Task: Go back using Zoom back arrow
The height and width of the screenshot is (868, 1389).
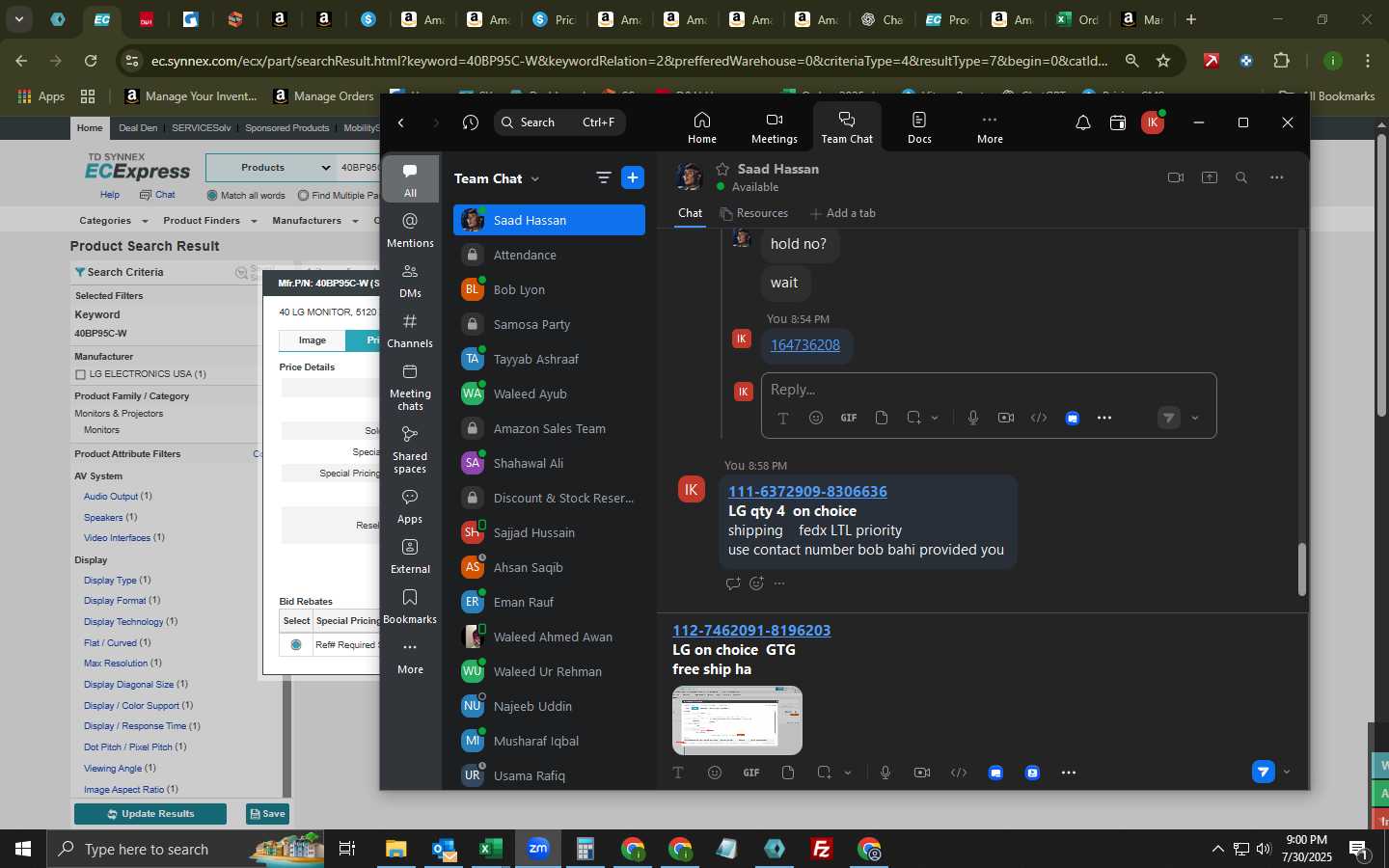Action: [x=401, y=122]
